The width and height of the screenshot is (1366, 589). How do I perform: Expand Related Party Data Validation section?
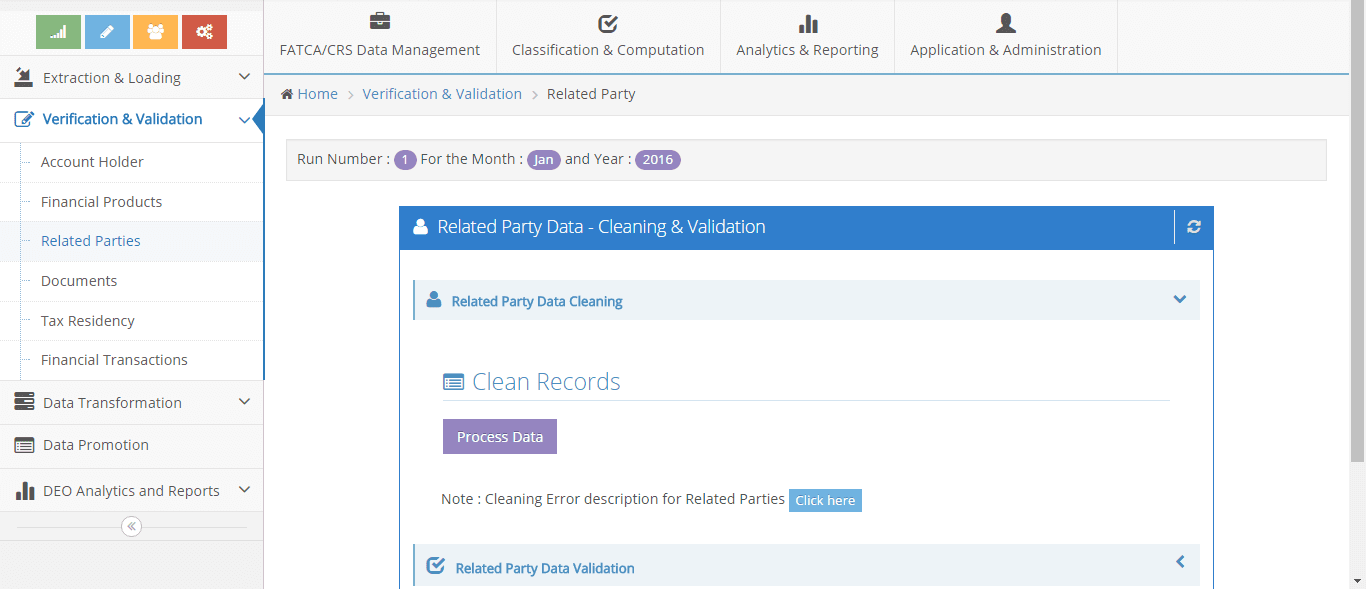point(1179,562)
